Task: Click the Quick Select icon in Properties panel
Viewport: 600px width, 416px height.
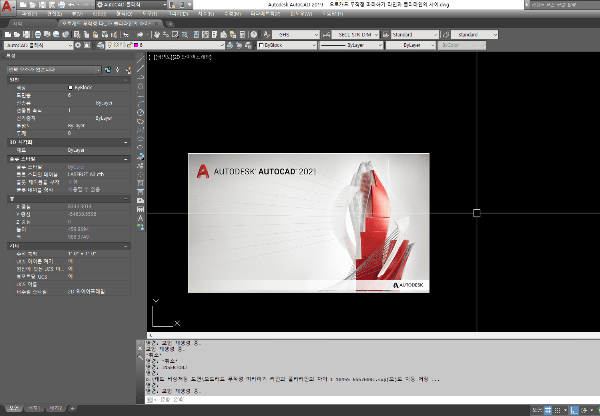Action: (128, 70)
